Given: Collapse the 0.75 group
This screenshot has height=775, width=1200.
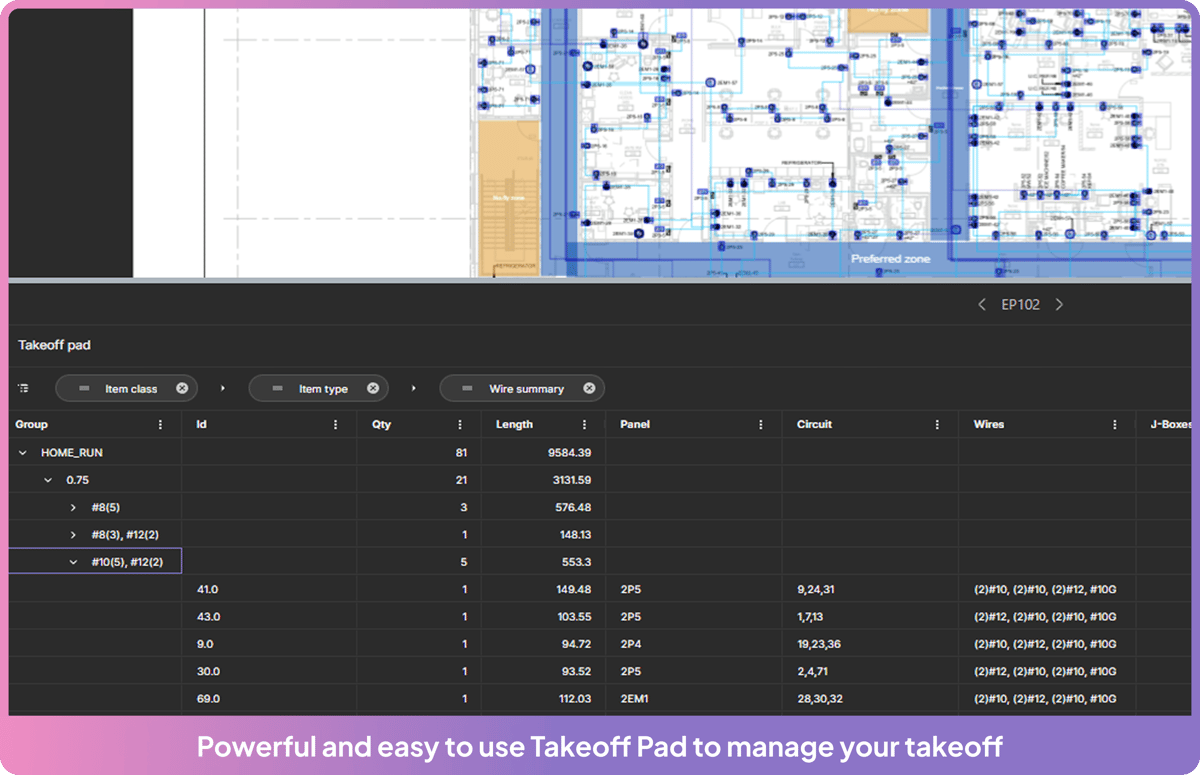Looking at the screenshot, I should point(46,479).
